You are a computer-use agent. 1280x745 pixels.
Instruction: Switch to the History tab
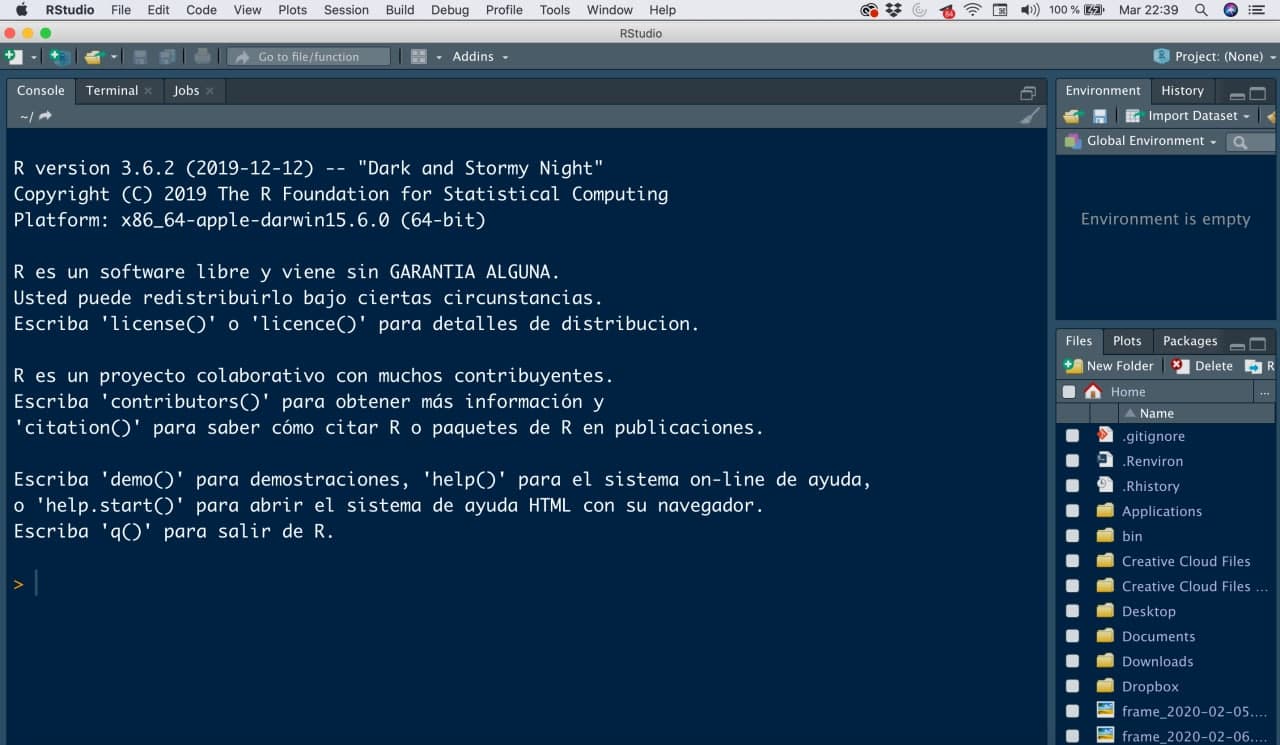1182,90
